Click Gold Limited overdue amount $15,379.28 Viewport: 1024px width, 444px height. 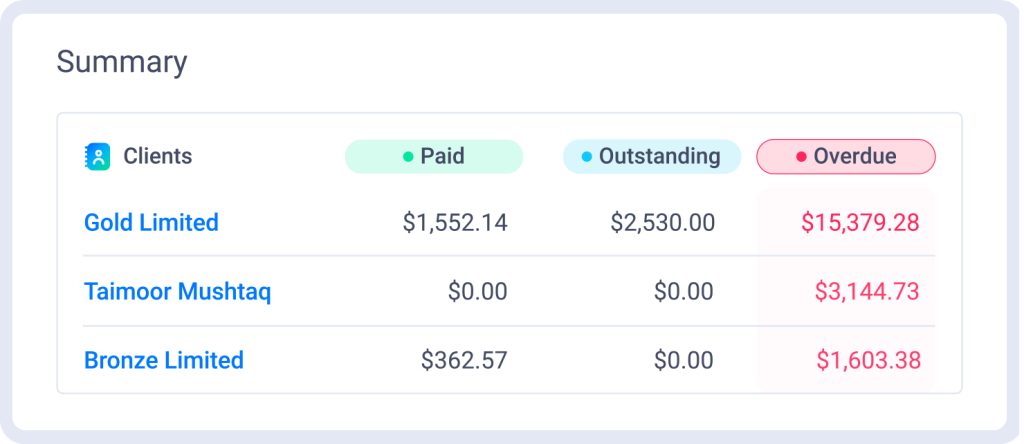[860, 222]
